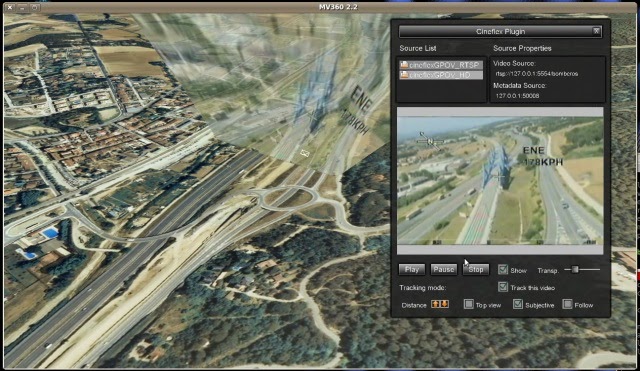This screenshot has height=371, width=640.
Task: Toggle the Subjective tracking checkbox
Action: [518, 304]
